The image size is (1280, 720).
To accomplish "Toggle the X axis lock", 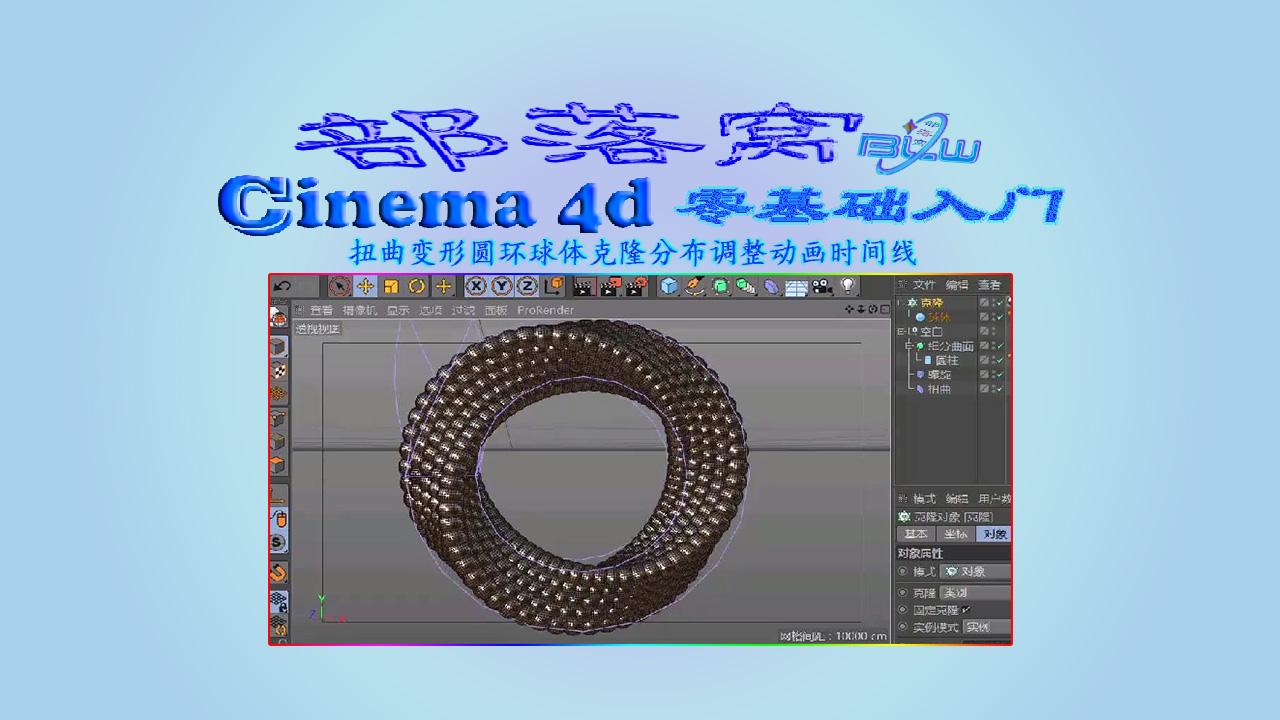I will (x=476, y=286).
